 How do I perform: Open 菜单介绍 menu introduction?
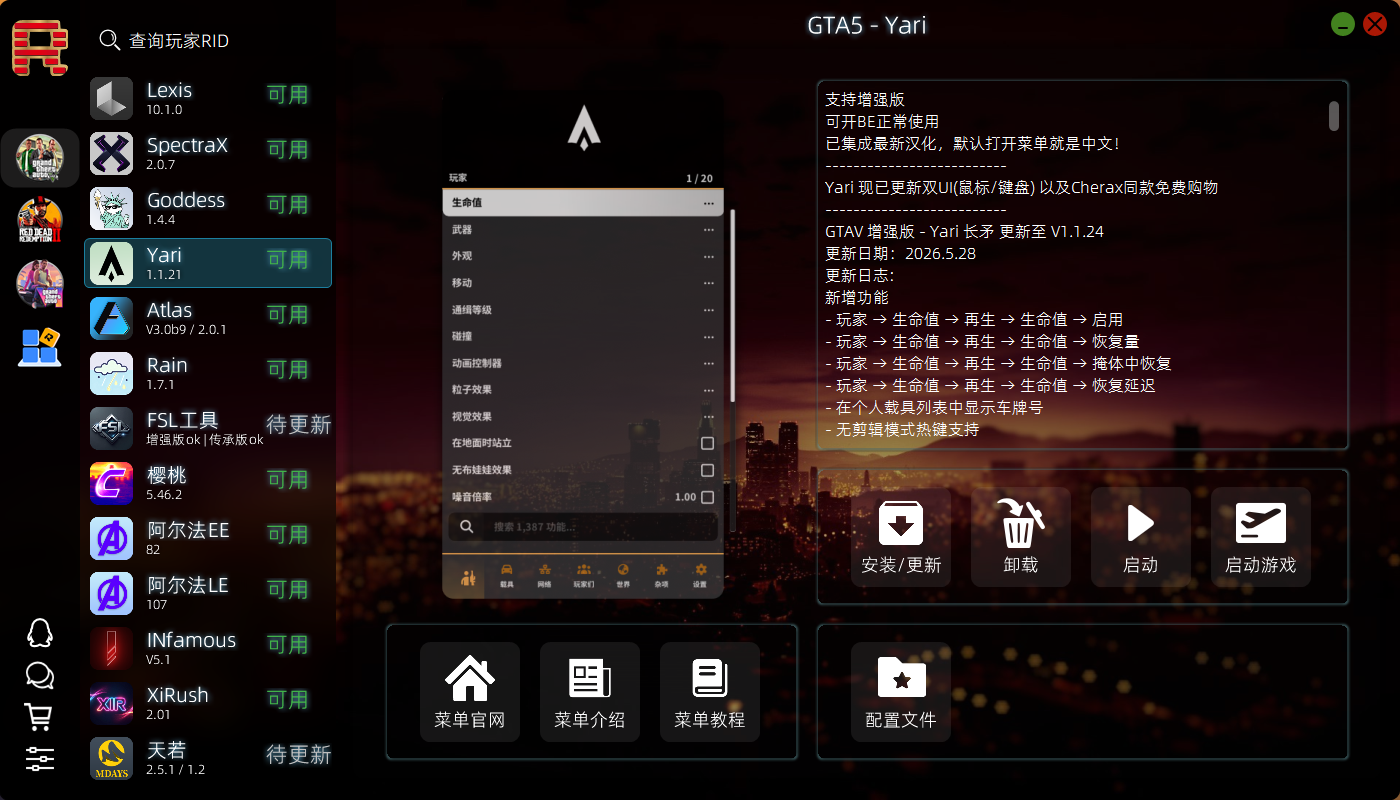pyautogui.click(x=590, y=692)
